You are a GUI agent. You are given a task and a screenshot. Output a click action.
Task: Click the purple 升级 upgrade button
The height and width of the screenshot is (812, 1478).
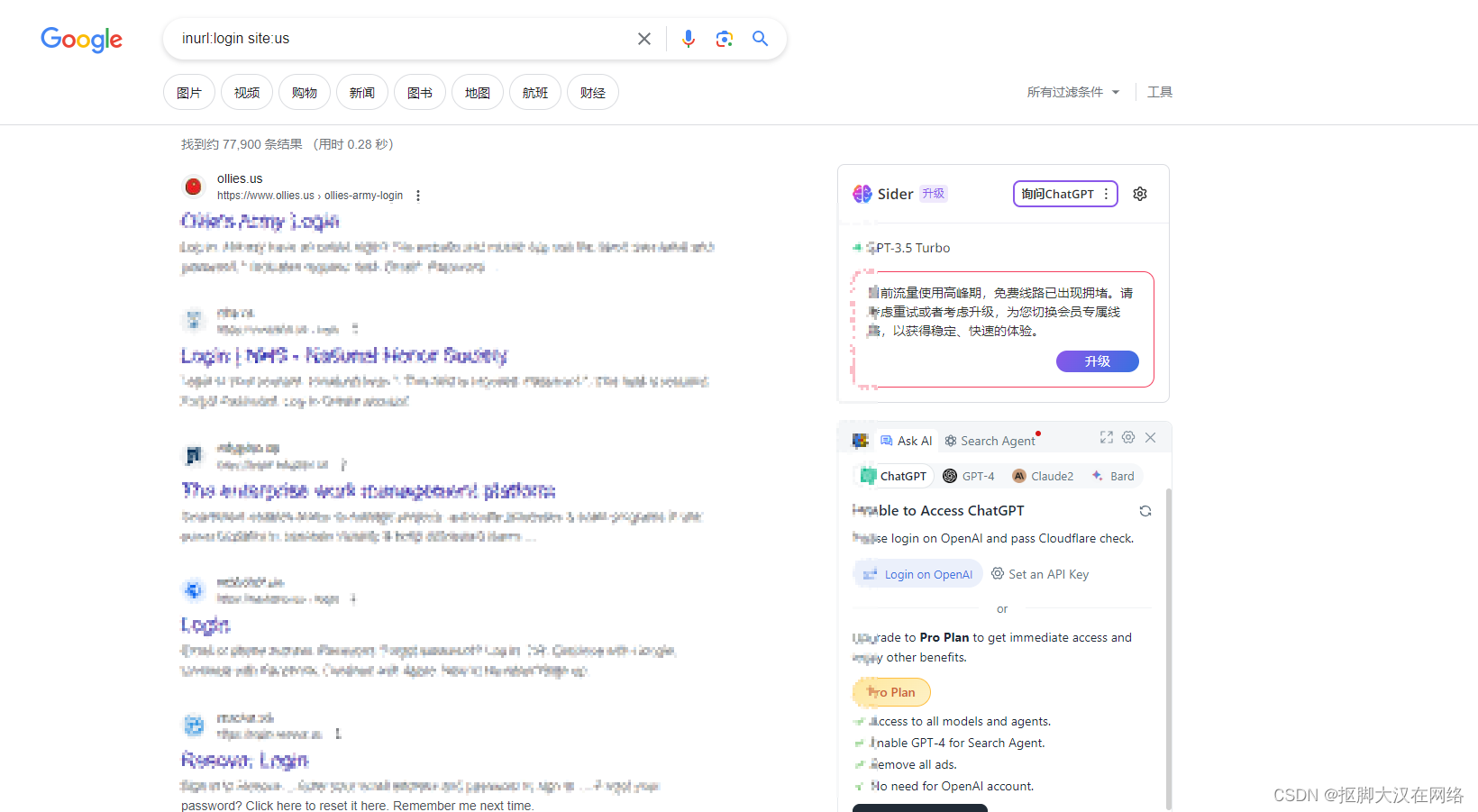point(1098,361)
